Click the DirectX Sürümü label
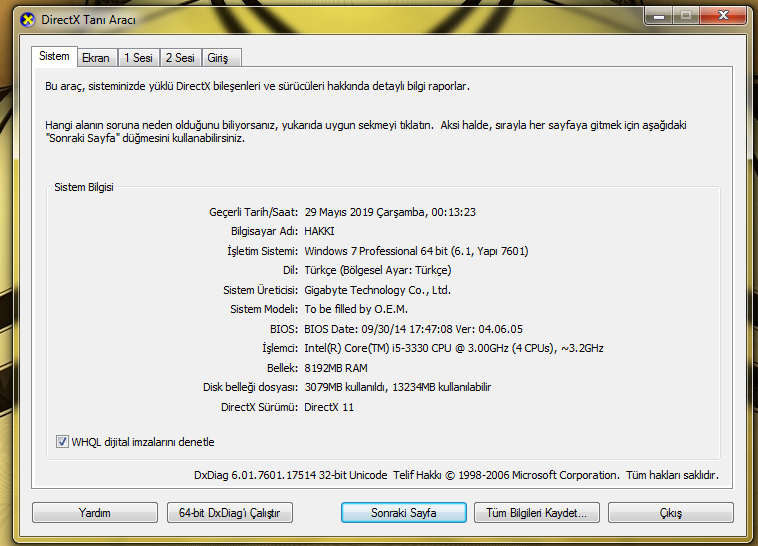The width and height of the screenshot is (758, 546). 259,407
